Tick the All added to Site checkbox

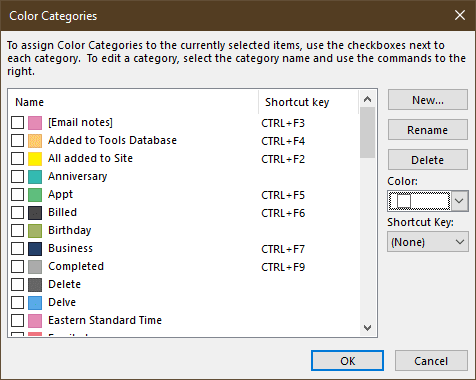17,159
